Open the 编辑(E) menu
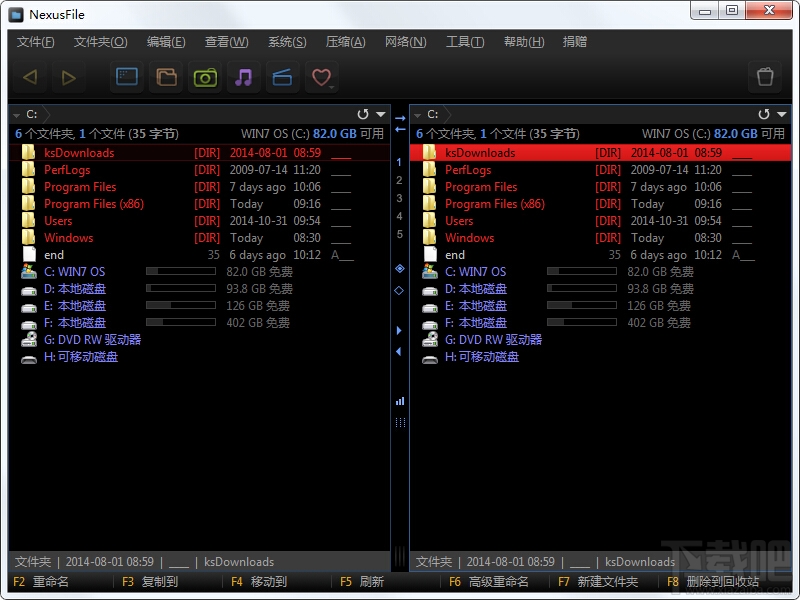This screenshot has width=800, height=600. [166, 42]
